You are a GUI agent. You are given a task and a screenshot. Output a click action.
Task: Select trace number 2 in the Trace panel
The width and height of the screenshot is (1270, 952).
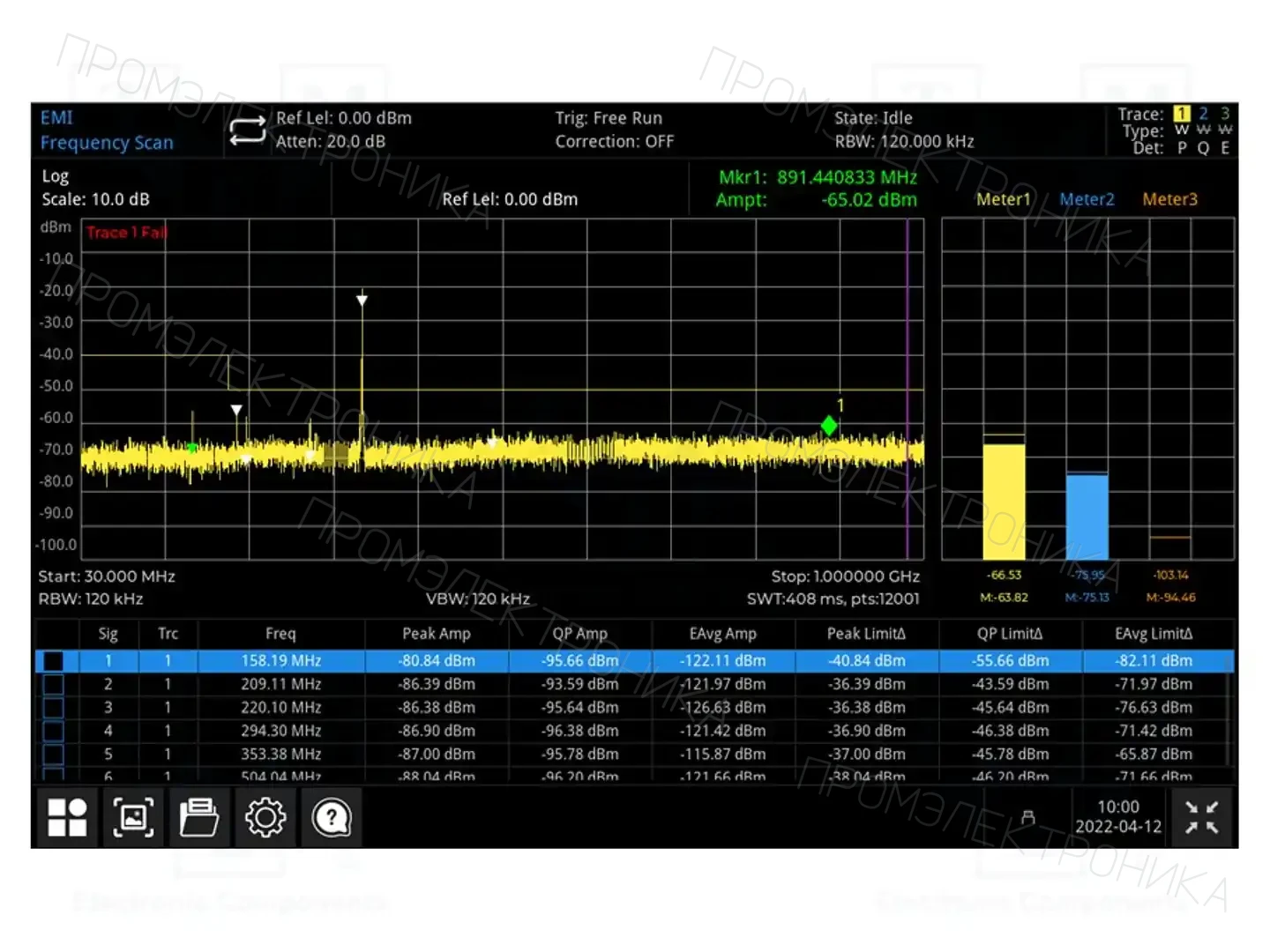[1204, 114]
